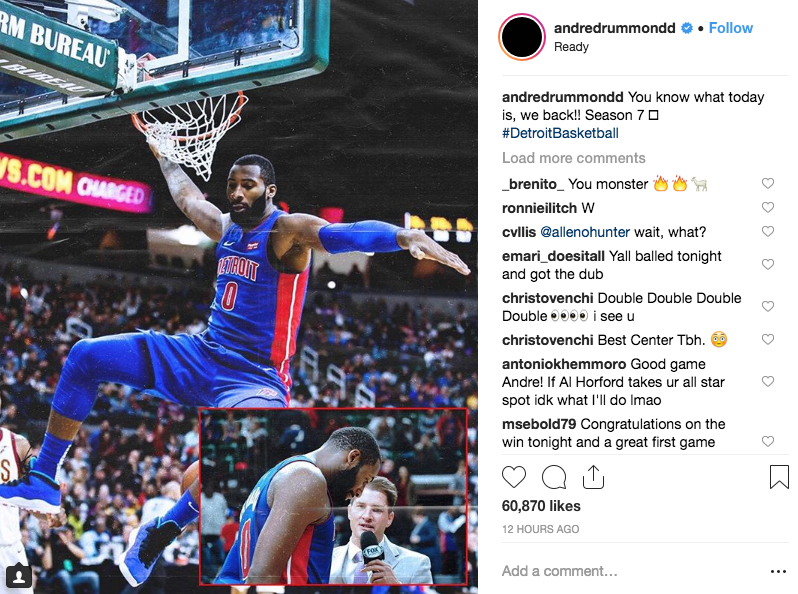Like the post with the heart icon
This screenshot has width=798, height=594.
pyautogui.click(x=514, y=477)
